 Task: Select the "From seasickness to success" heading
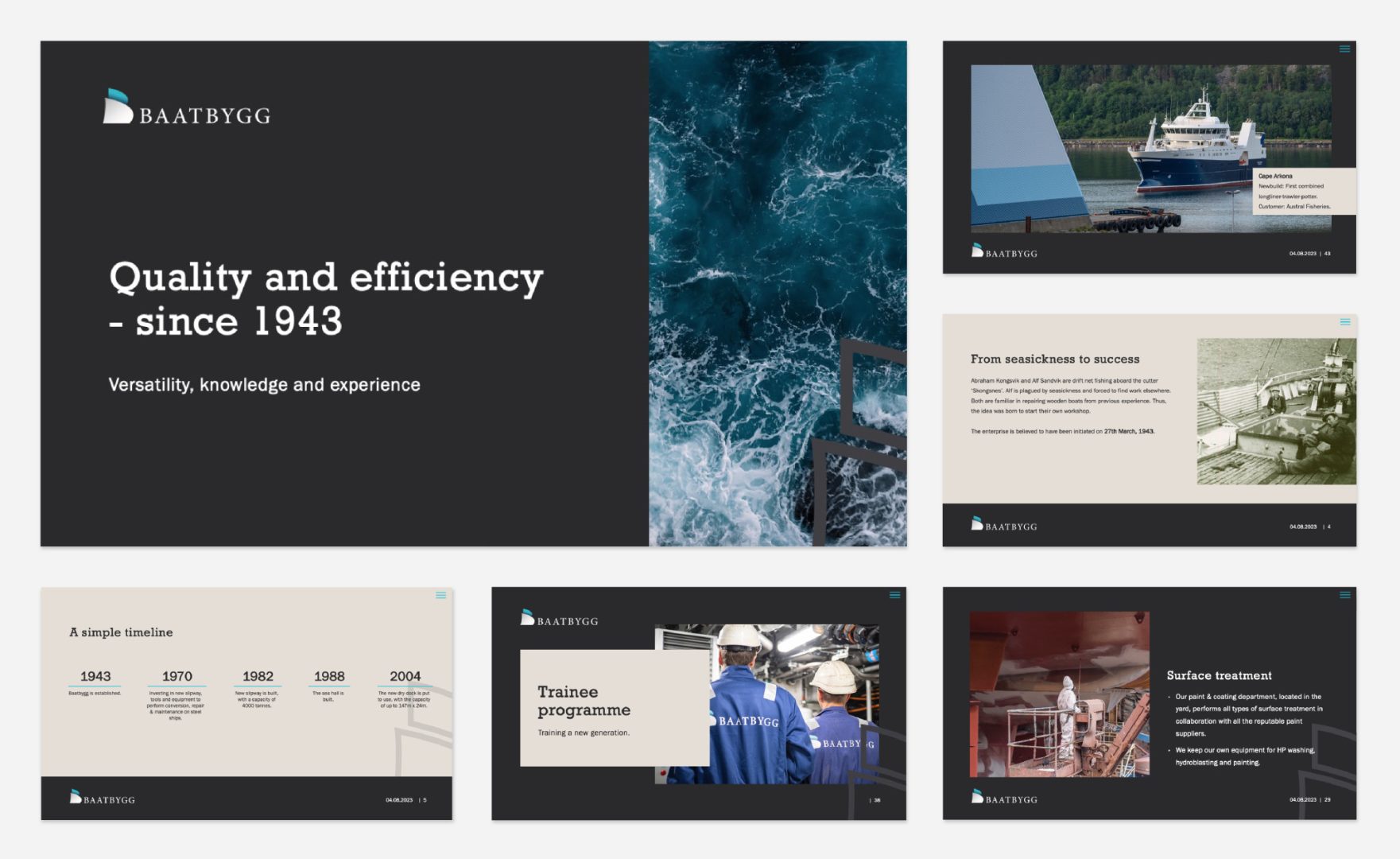(1055, 360)
